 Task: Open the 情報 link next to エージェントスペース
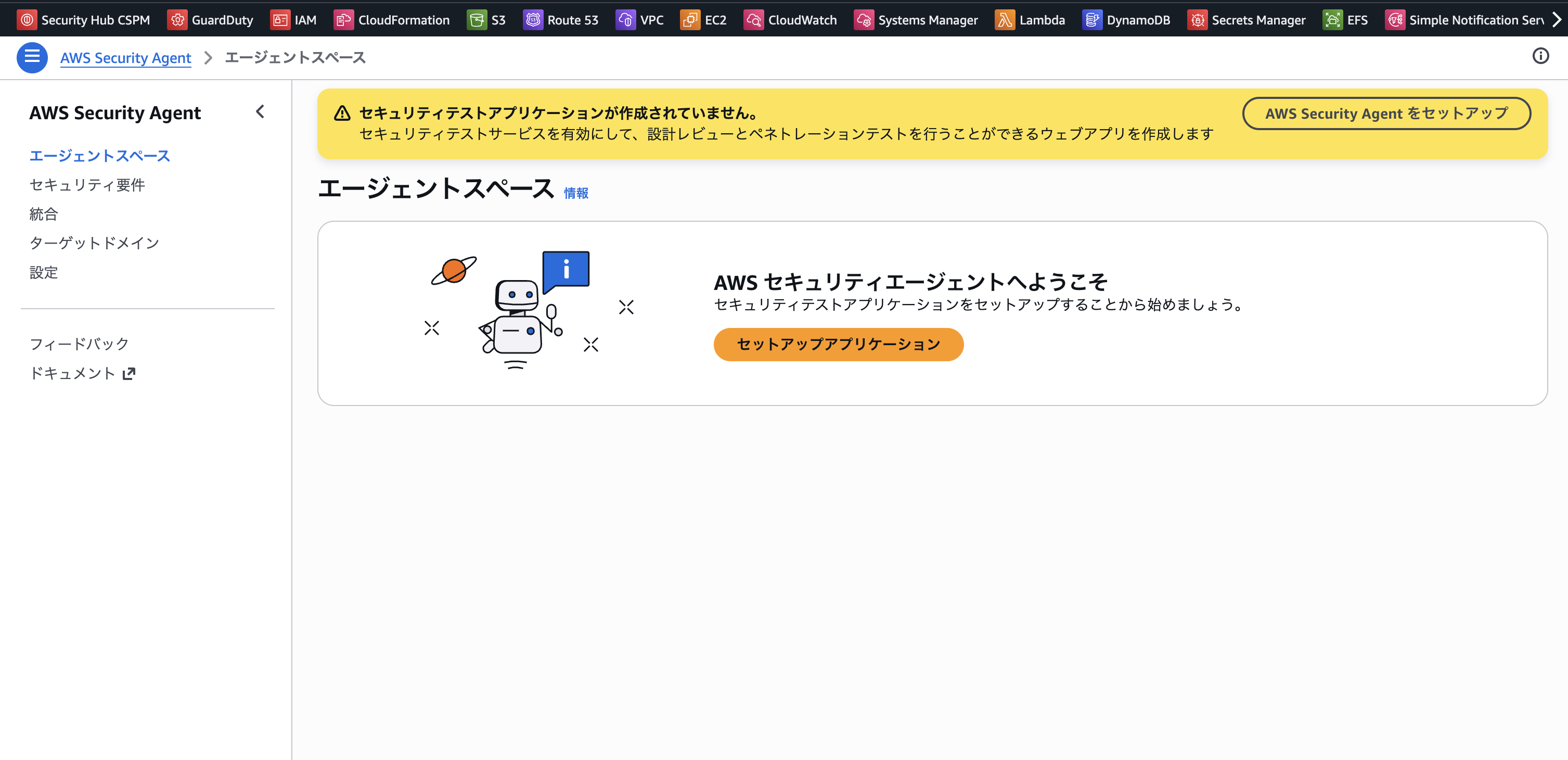coord(576,193)
